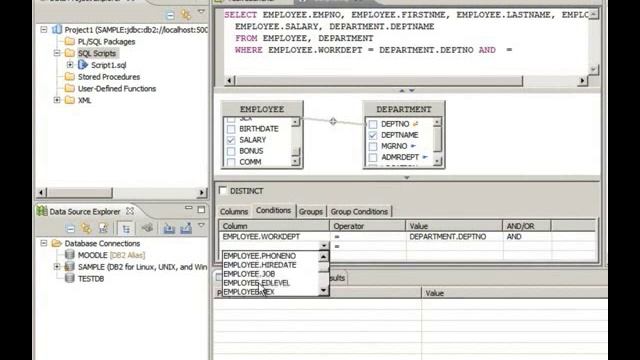Collapse all icon in Data Source Explorer toolbar
This screenshot has width=640, height=360.
(x=70, y=229)
